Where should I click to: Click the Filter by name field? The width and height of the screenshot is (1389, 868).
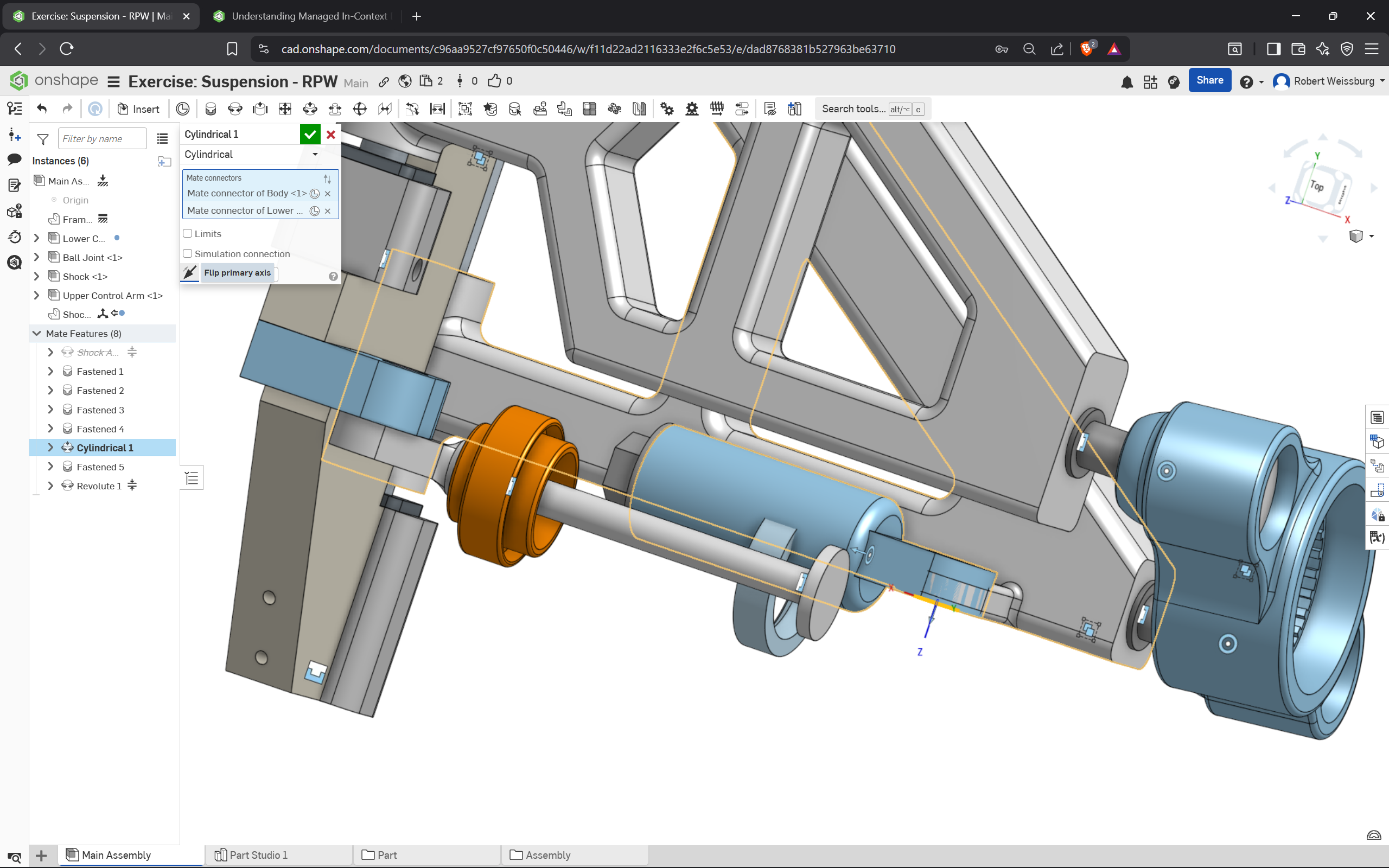pyautogui.click(x=102, y=138)
